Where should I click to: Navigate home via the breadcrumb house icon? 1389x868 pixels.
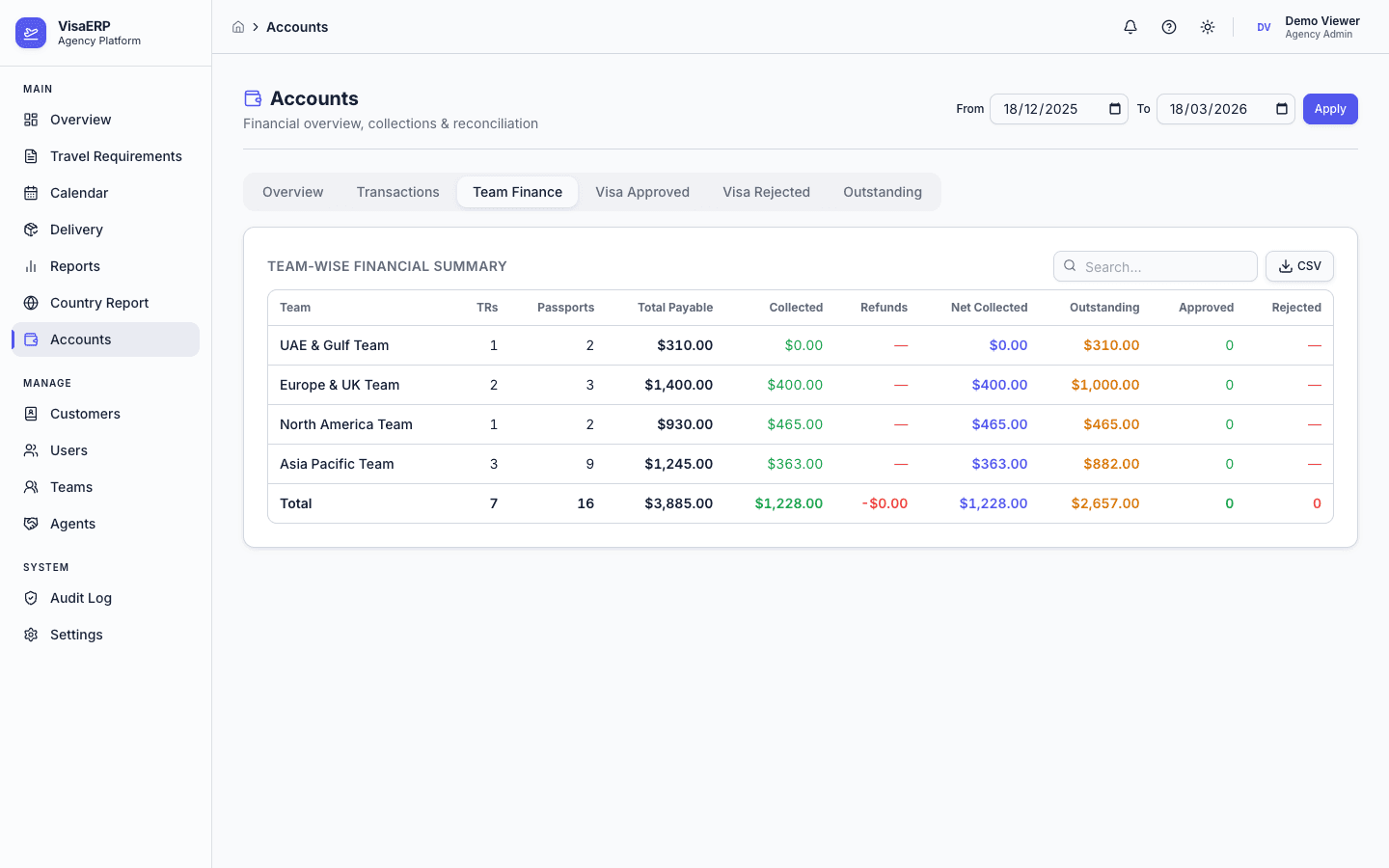[238, 27]
